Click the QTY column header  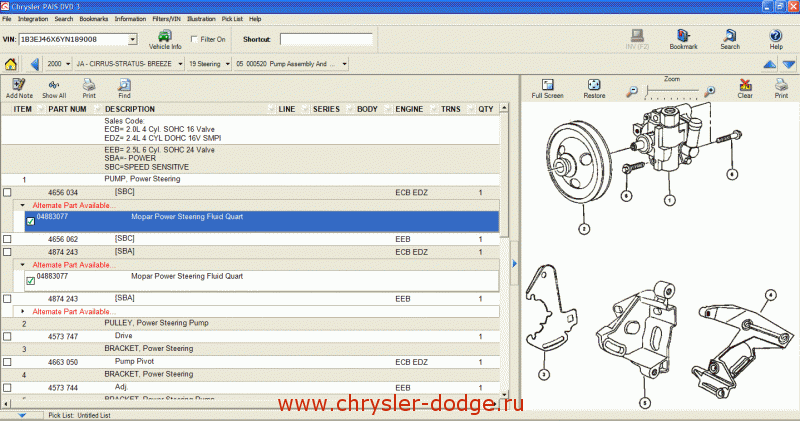(x=486, y=109)
